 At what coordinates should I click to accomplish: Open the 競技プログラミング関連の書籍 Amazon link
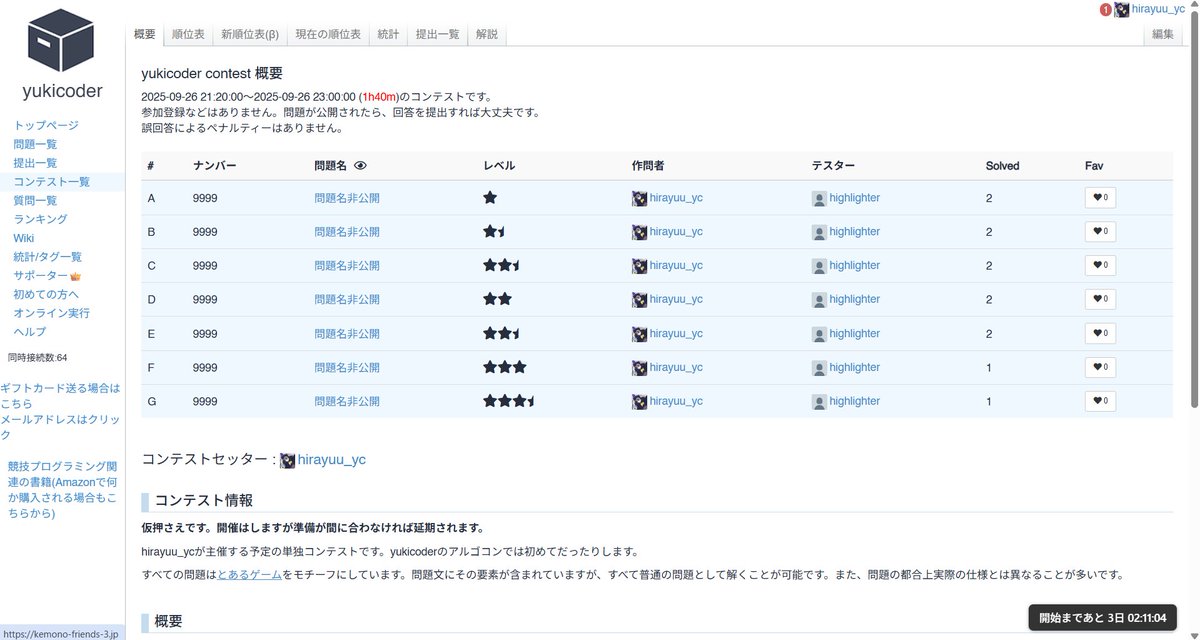(62, 490)
